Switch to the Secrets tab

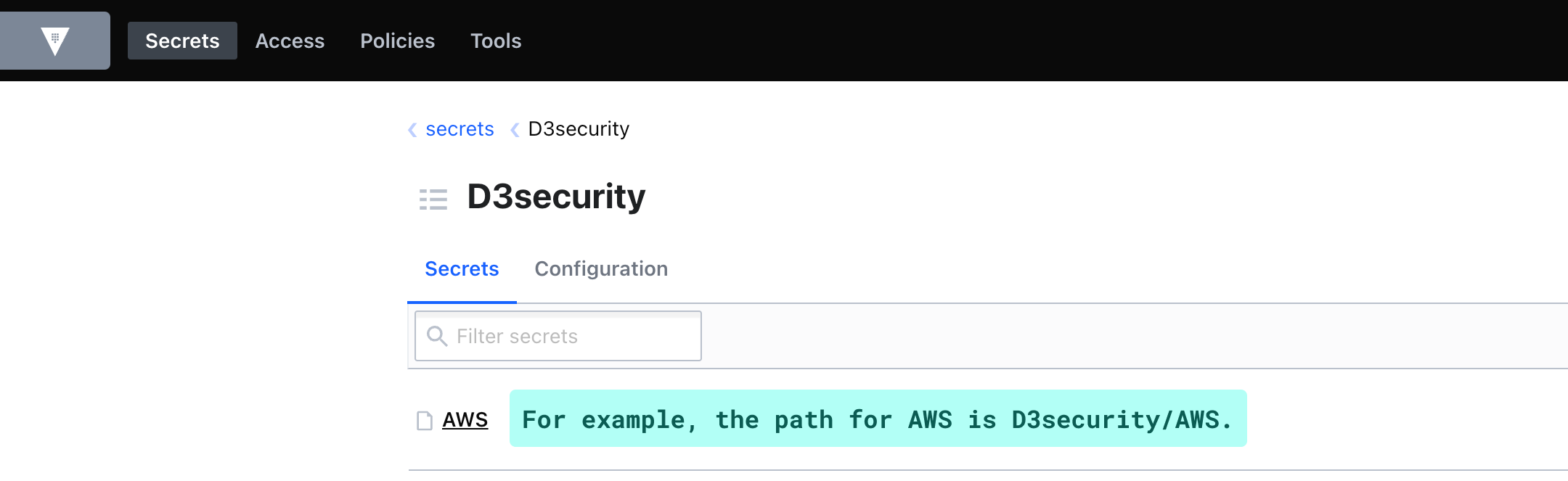pyautogui.click(x=462, y=269)
